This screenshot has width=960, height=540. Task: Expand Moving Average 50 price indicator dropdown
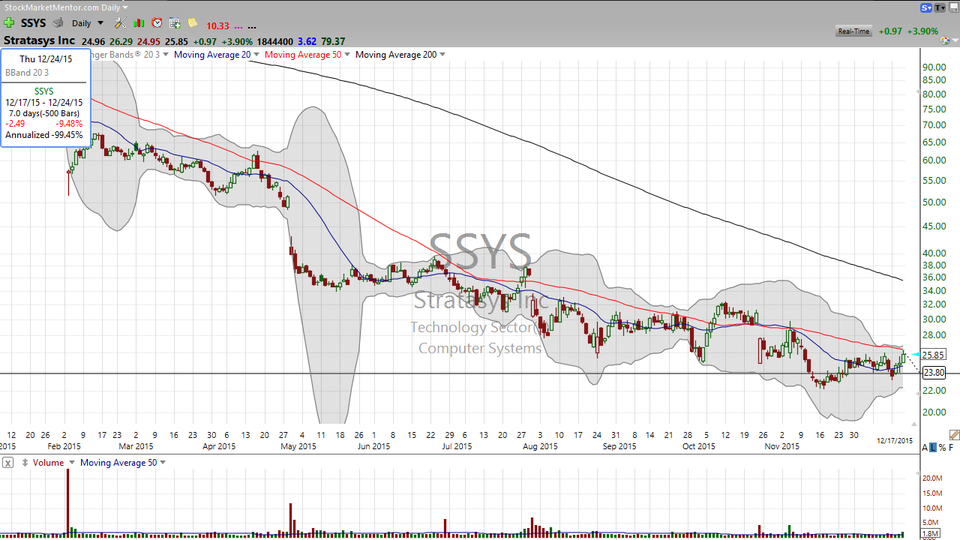347,54
